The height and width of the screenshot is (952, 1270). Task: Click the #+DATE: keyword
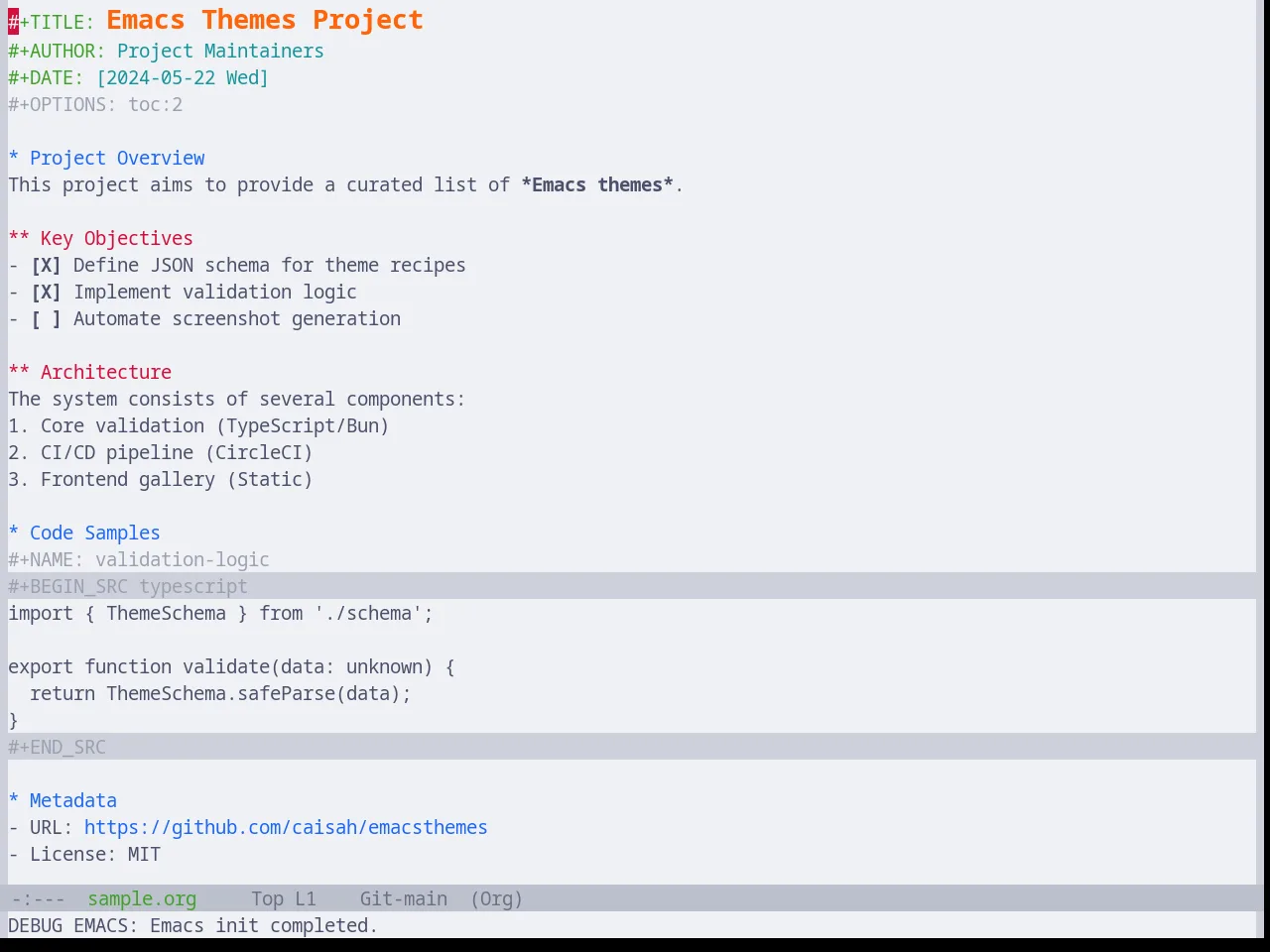(46, 78)
